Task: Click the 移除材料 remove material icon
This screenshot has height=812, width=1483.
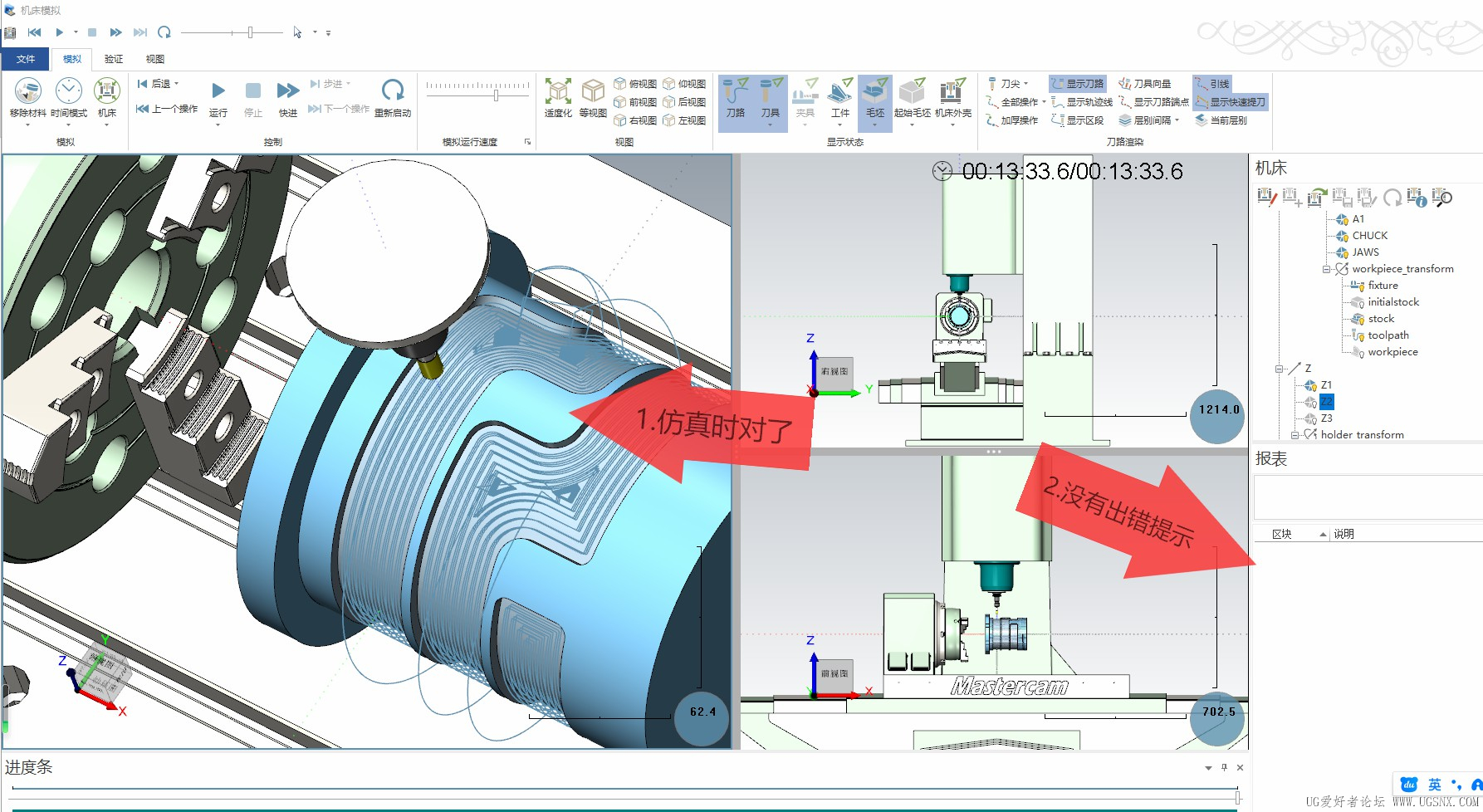Action: [27, 91]
